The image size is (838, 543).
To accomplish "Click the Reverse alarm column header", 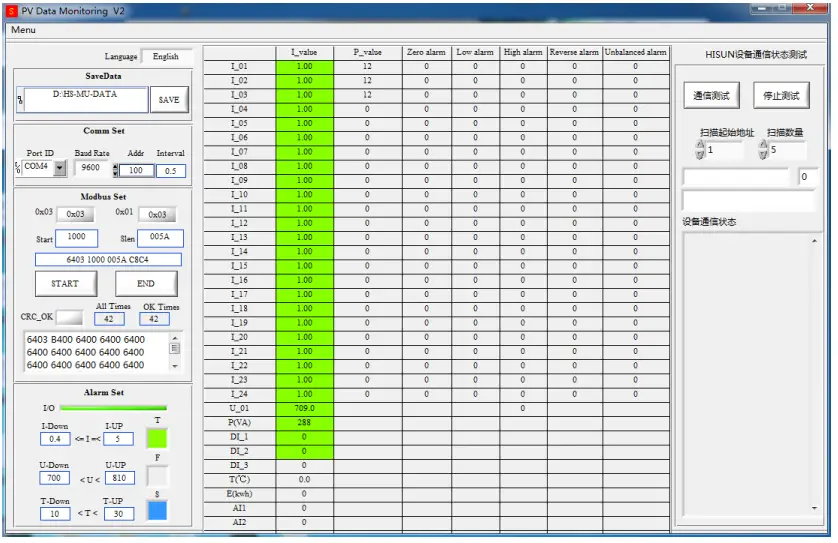I will [x=575, y=52].
